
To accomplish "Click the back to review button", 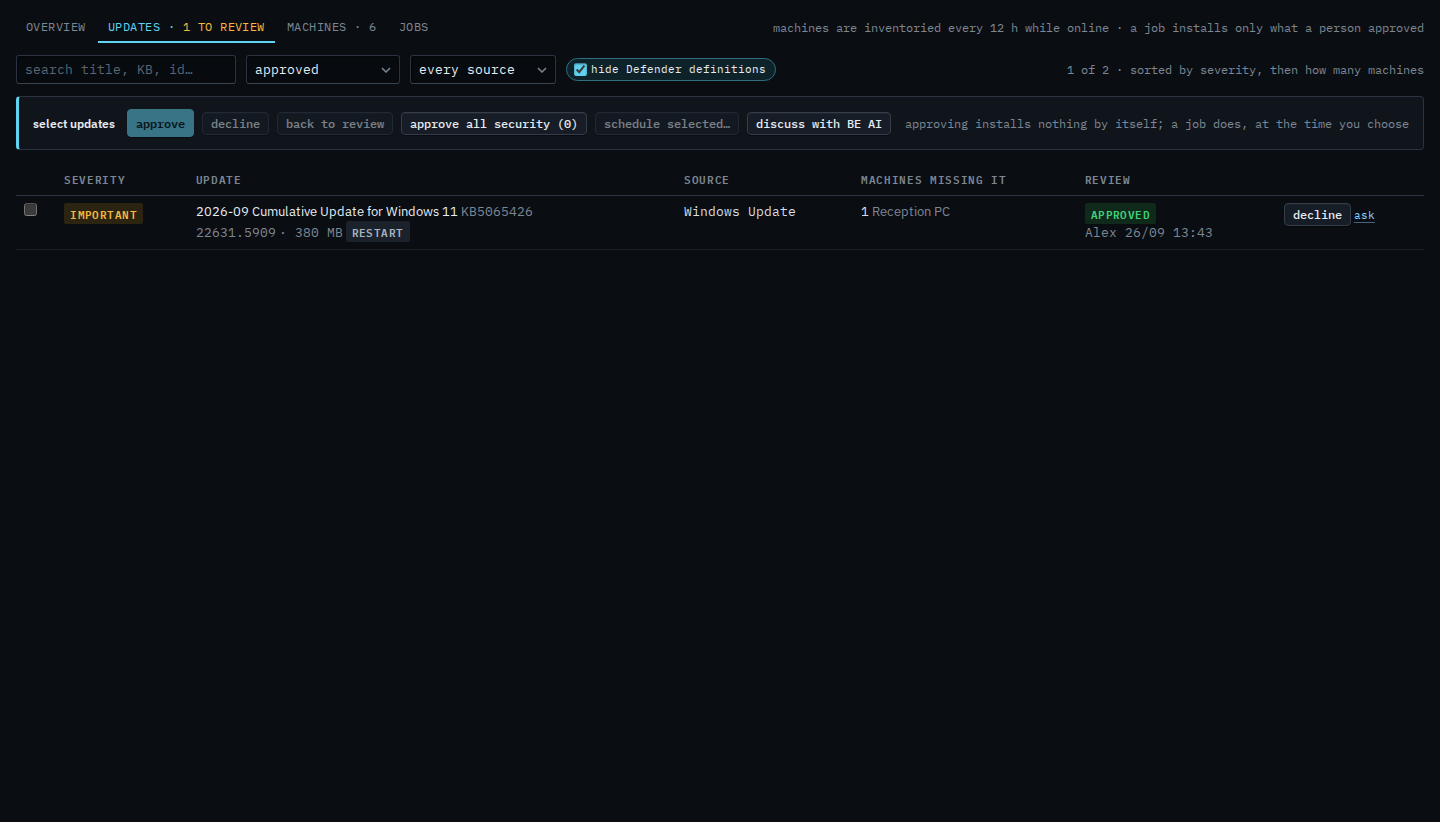I will tap(335, 123).
